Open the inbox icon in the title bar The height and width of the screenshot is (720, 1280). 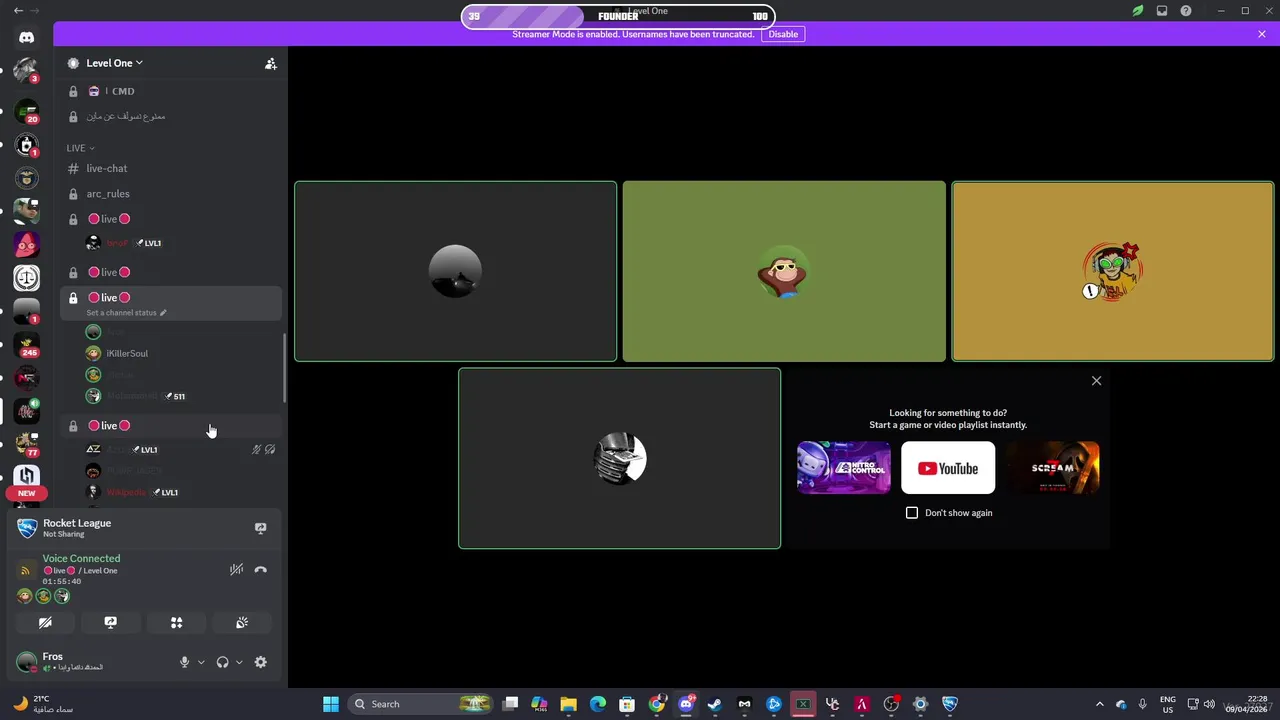pos(1161,11)
